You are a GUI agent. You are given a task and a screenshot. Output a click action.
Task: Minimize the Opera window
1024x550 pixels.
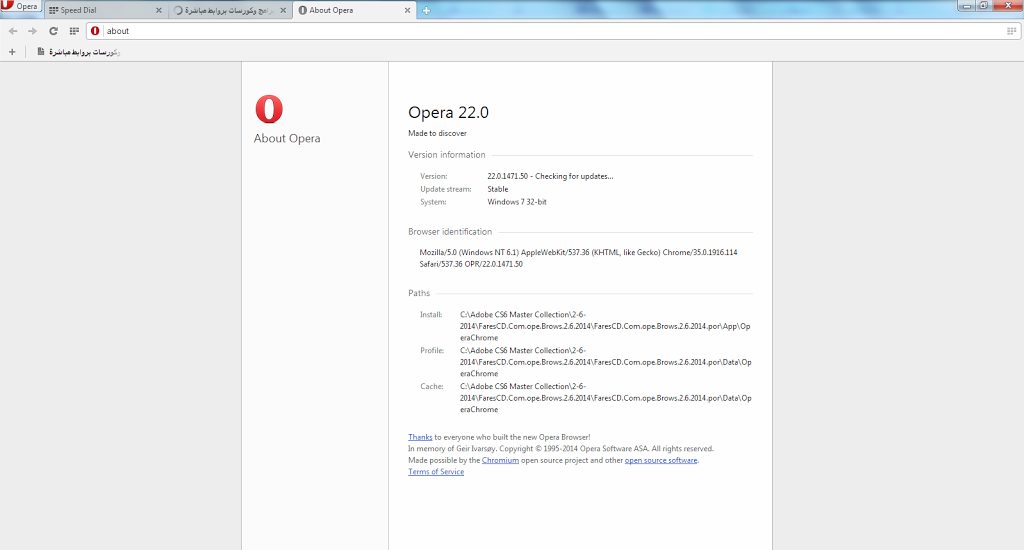967,5
